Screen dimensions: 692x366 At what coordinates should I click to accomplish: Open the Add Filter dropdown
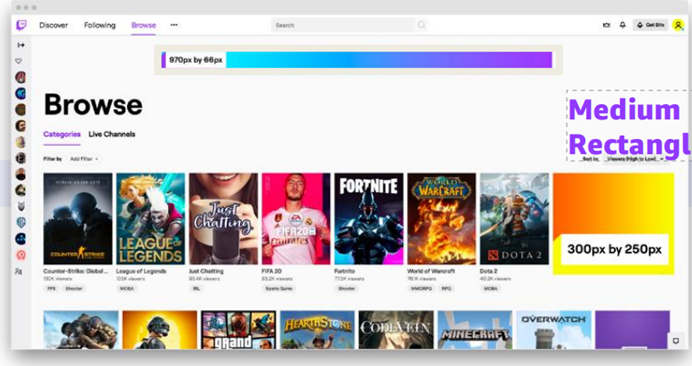[x=84, y=159]
